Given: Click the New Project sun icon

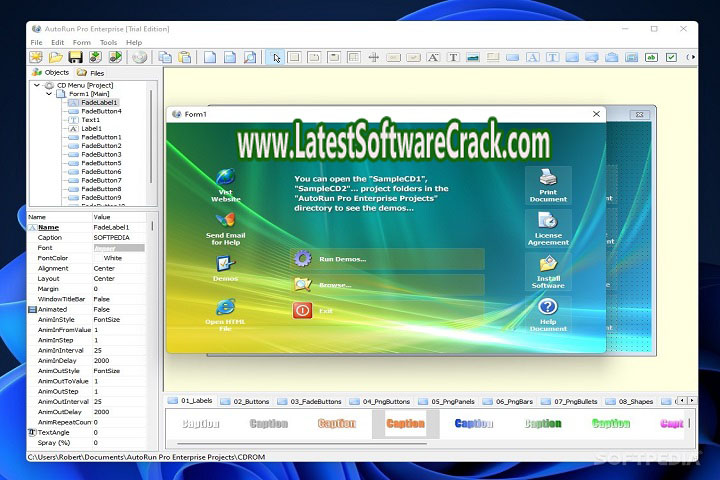Looking at the screenshot, I should point(36,57).
